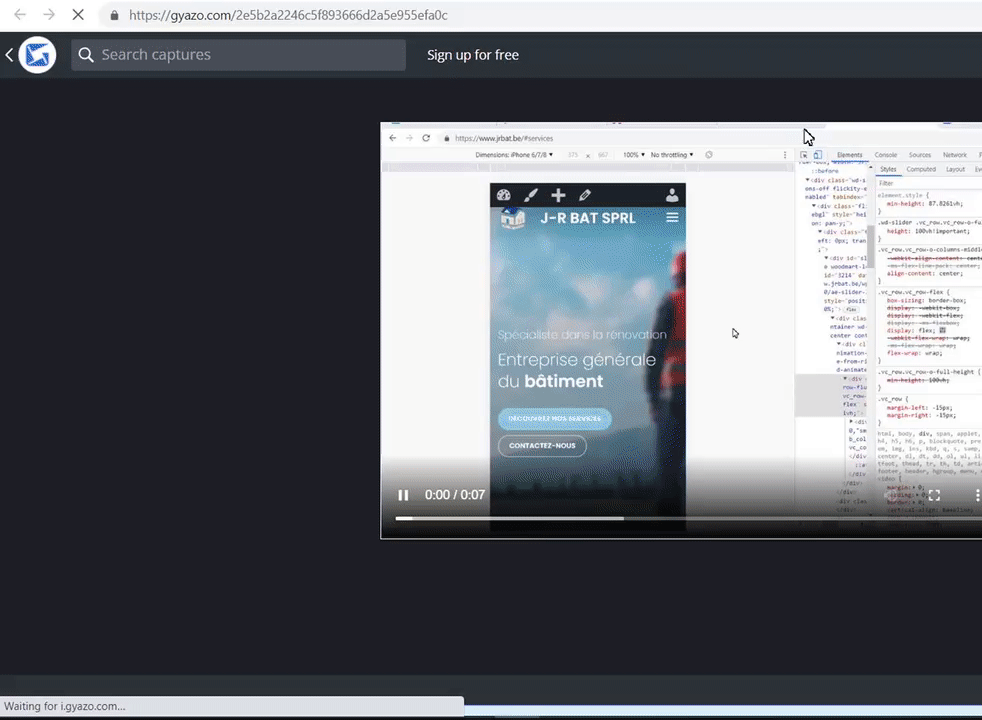Focus the Search captures field
Image resolution: width=982 pixels, height=720 pixels.
click(238, 55)
